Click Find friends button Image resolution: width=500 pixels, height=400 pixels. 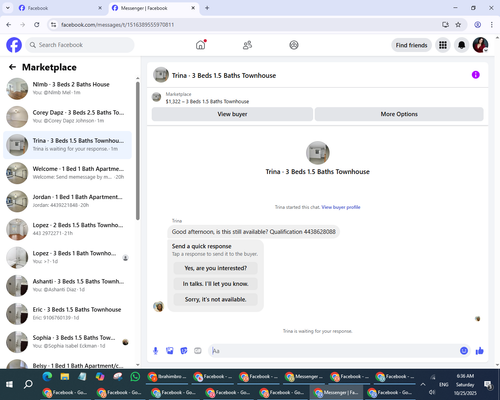411,45
